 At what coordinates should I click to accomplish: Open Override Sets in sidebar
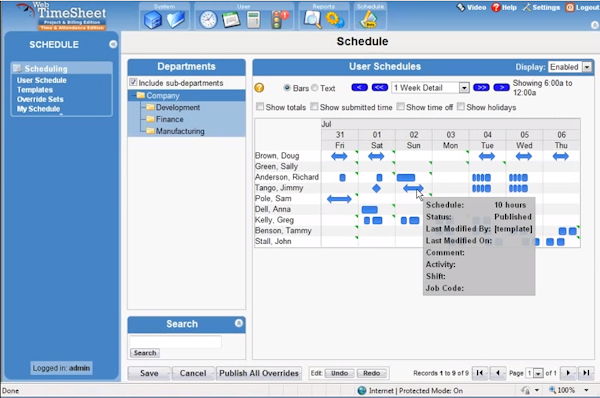point(40,99)
